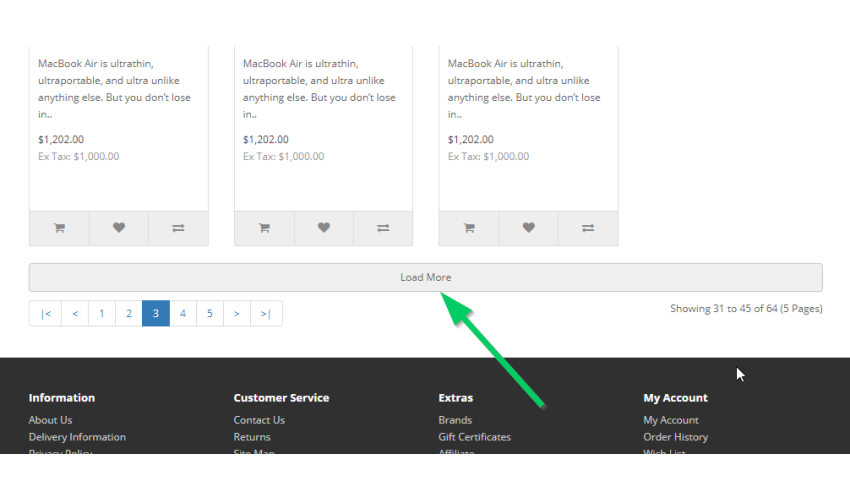Select the active page 3 button
The image size is (850, 500).
[x=156, y=313]
